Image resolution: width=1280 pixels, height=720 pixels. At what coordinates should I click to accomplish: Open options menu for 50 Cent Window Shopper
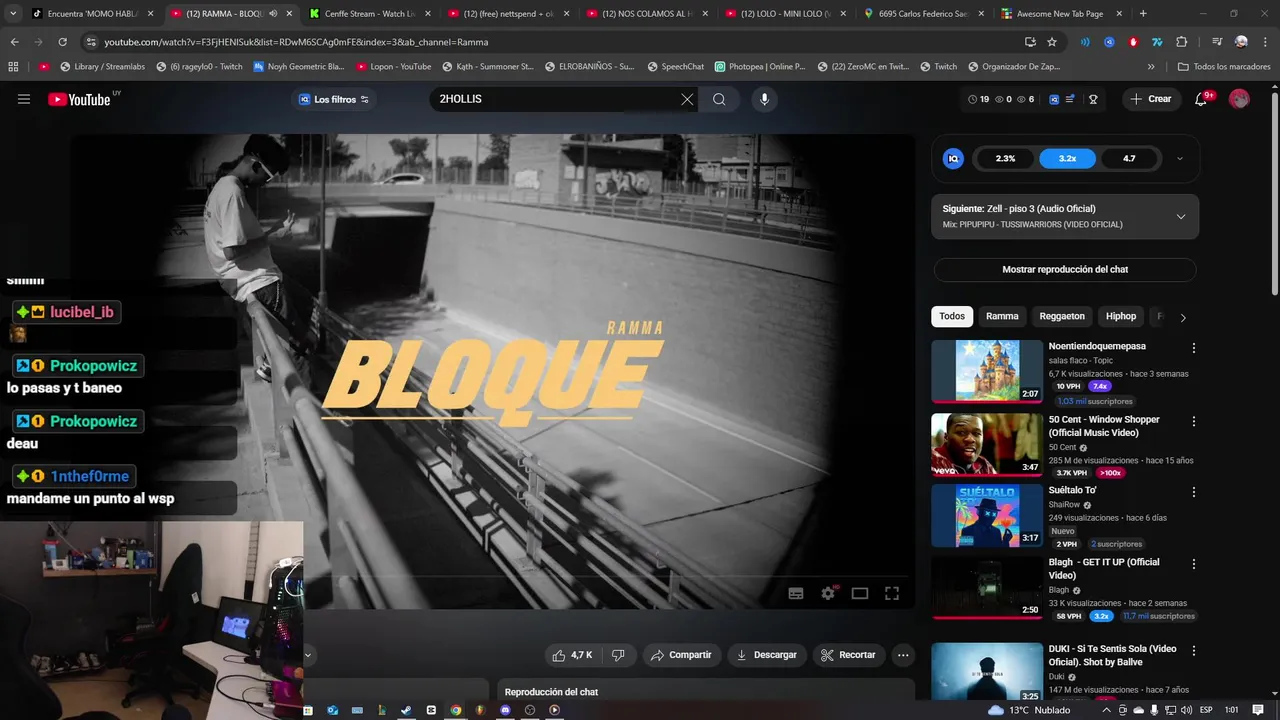[1193, 421]
